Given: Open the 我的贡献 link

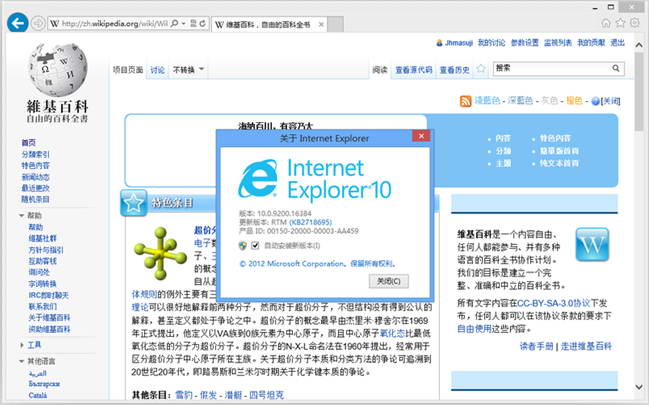Looking at the screenshot, I should [591, 42].
